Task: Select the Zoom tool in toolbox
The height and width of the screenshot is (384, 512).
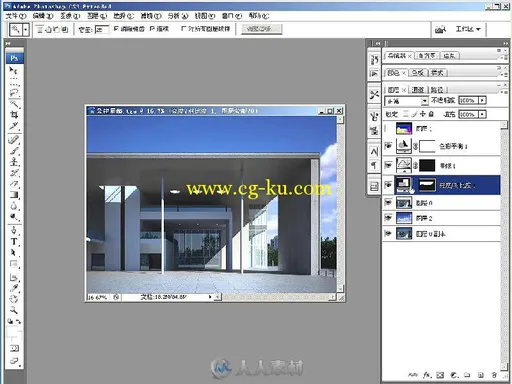Action: (14, 311)
